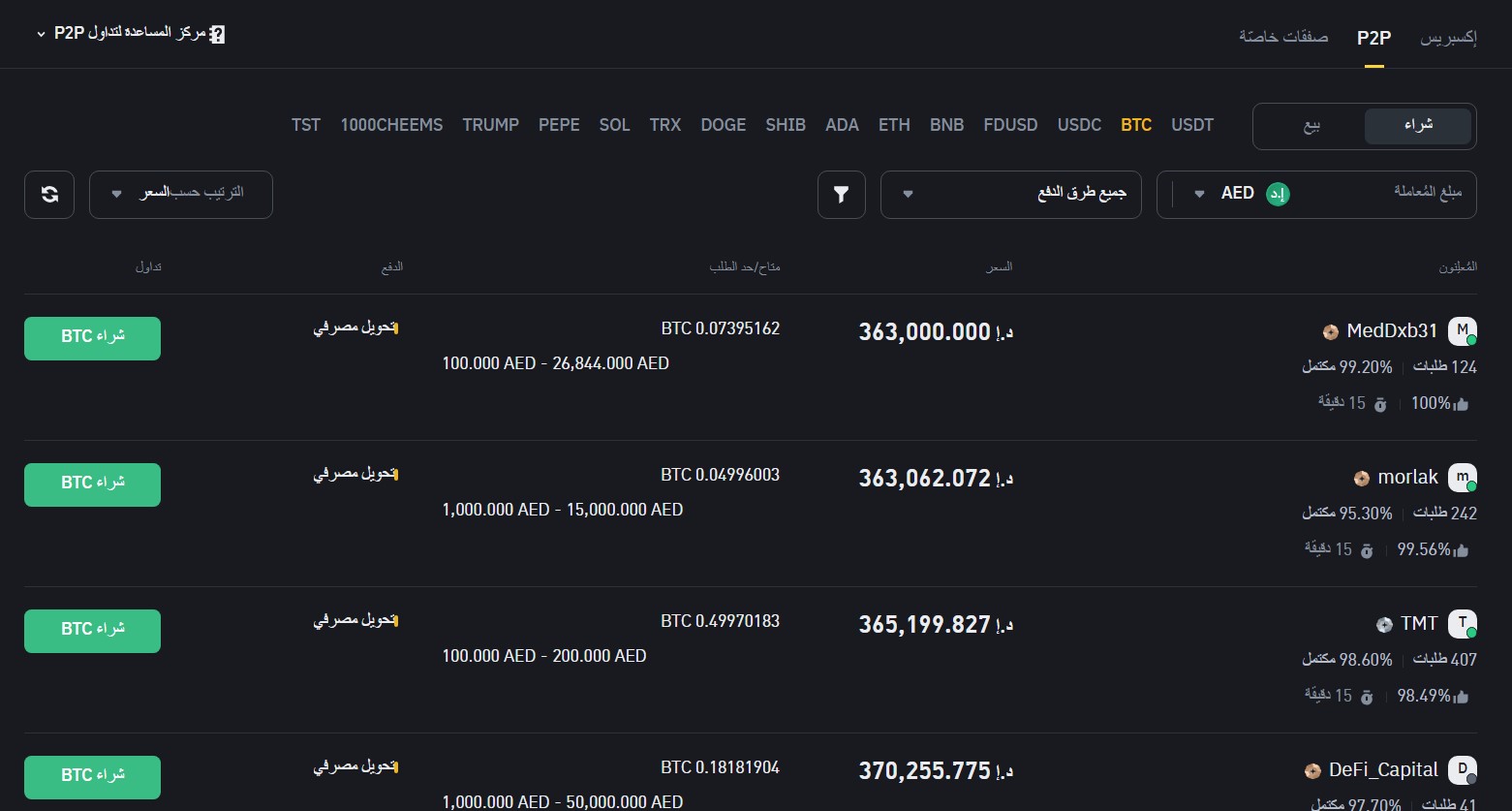Click the refresh listings icon button
The width and height of the screenshot is (1512, 811).
(49, 195)
